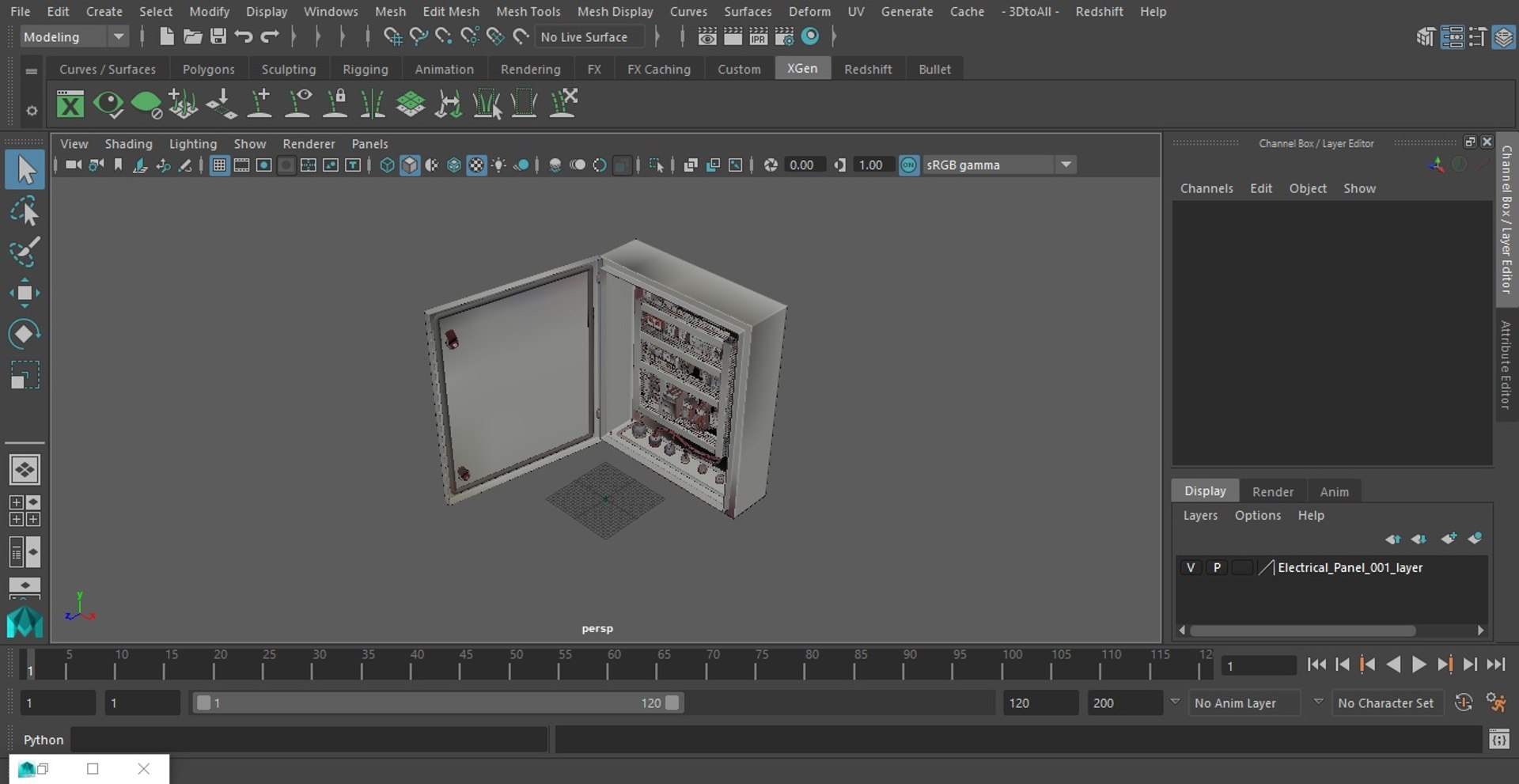This screenshot has height=784, width=1519.
Task: Switch to Rigging shelf tab
Action: coord(365,69)
